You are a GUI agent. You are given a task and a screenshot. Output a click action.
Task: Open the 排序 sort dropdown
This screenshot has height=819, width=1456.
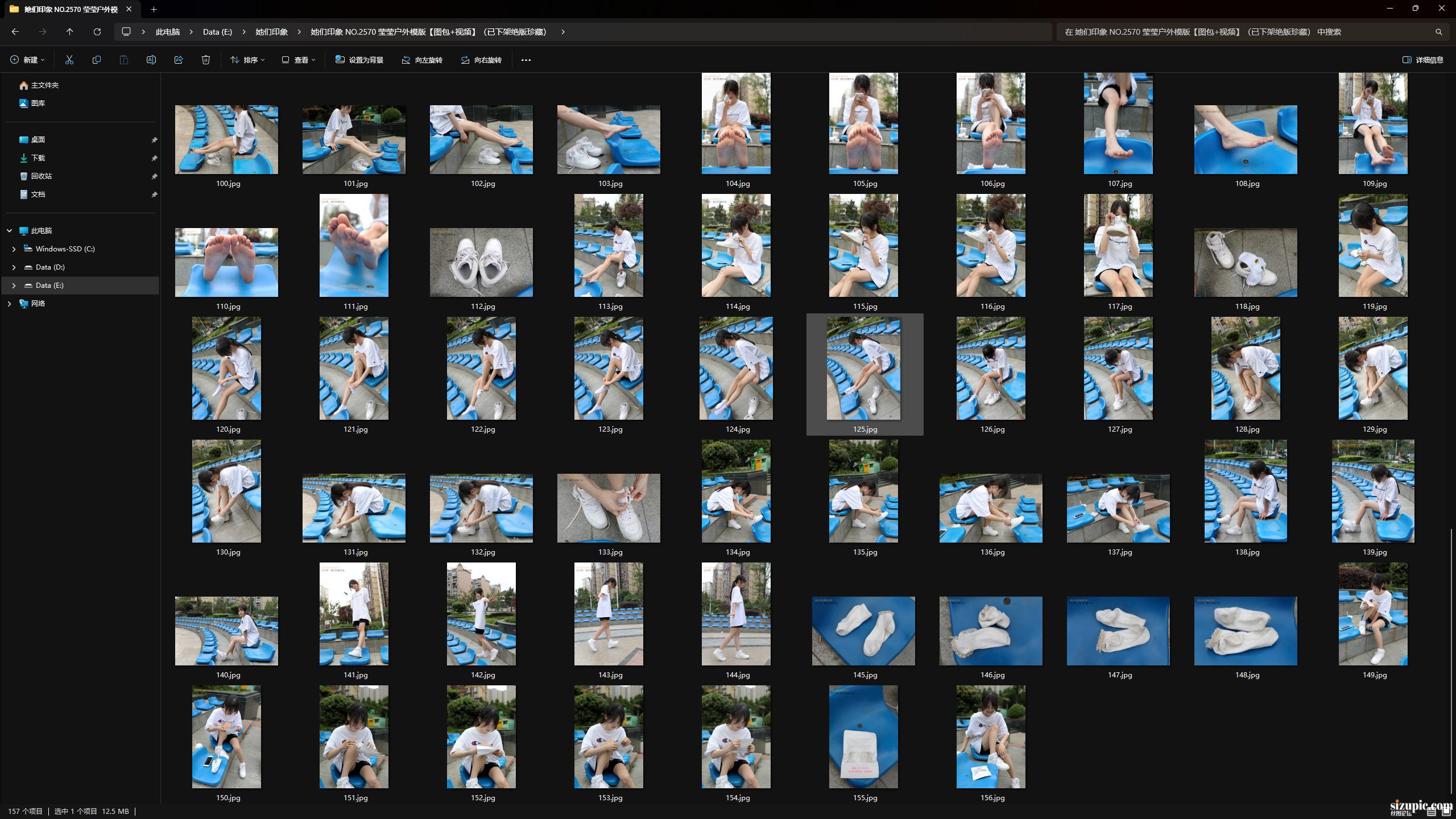(247, 60)
